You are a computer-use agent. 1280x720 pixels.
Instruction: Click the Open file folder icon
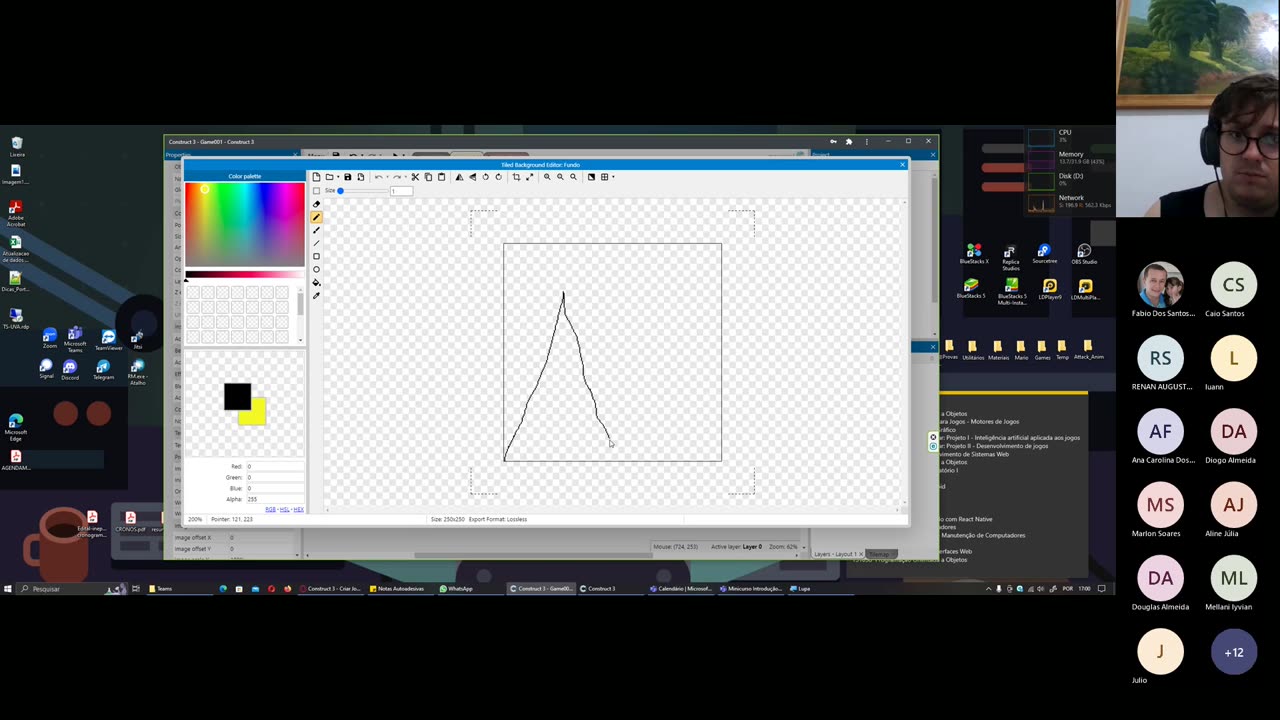[x=329, y=177]
